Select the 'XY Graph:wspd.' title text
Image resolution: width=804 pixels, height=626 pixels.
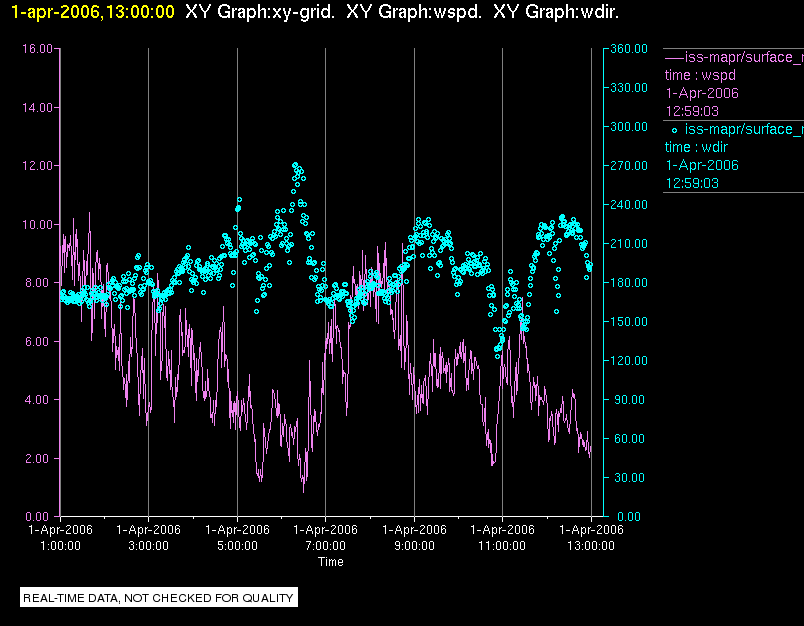pyautogui.click(x=414, y=12)
